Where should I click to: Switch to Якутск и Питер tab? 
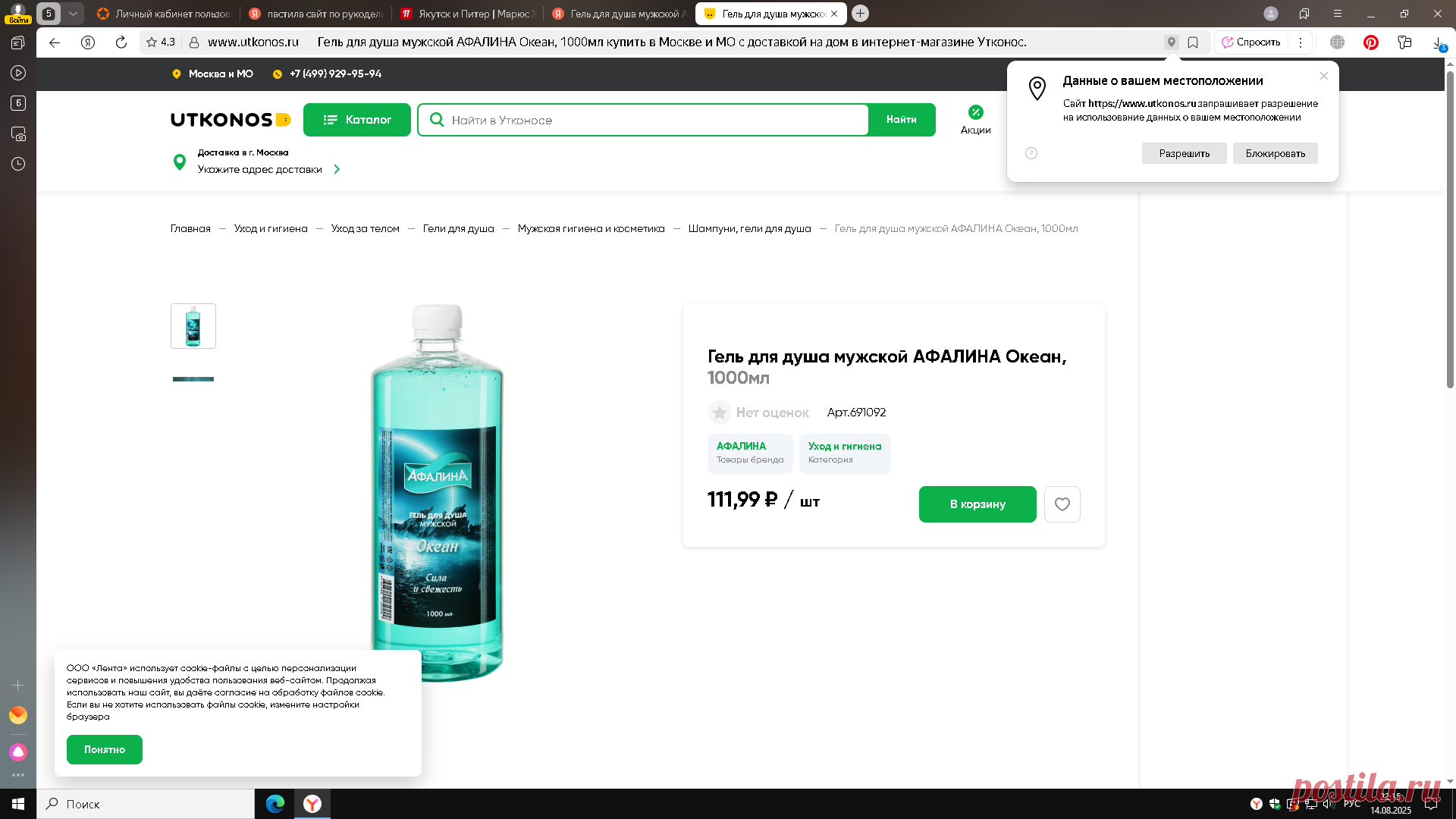[x=468, y=14]
